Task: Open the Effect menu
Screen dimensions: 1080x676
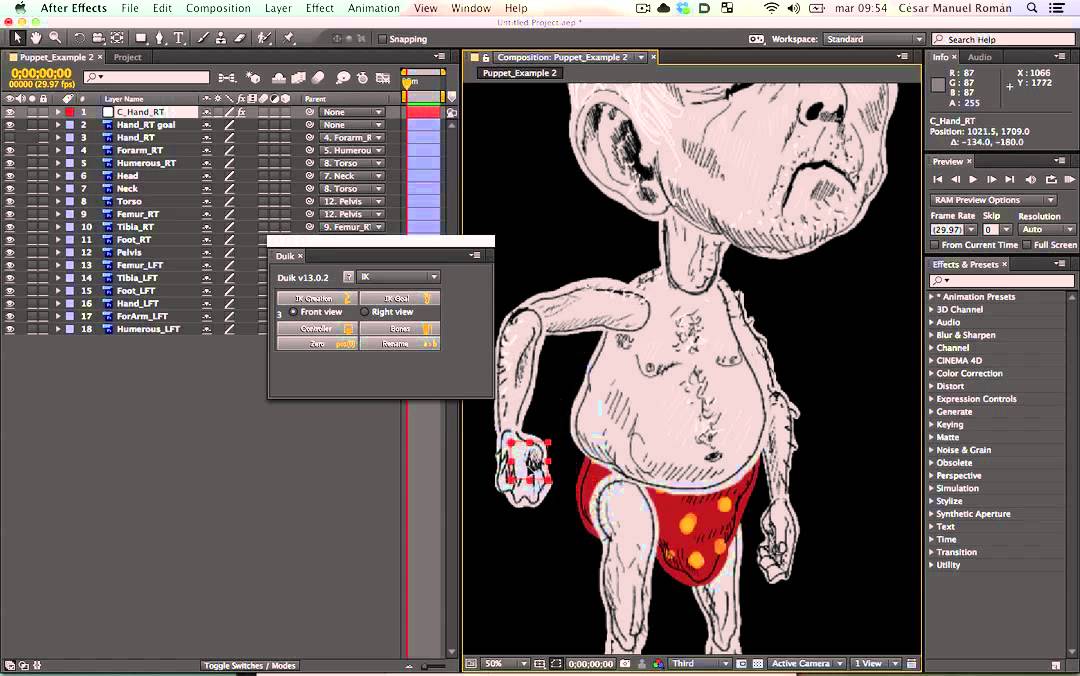Action: pos(320,8)
